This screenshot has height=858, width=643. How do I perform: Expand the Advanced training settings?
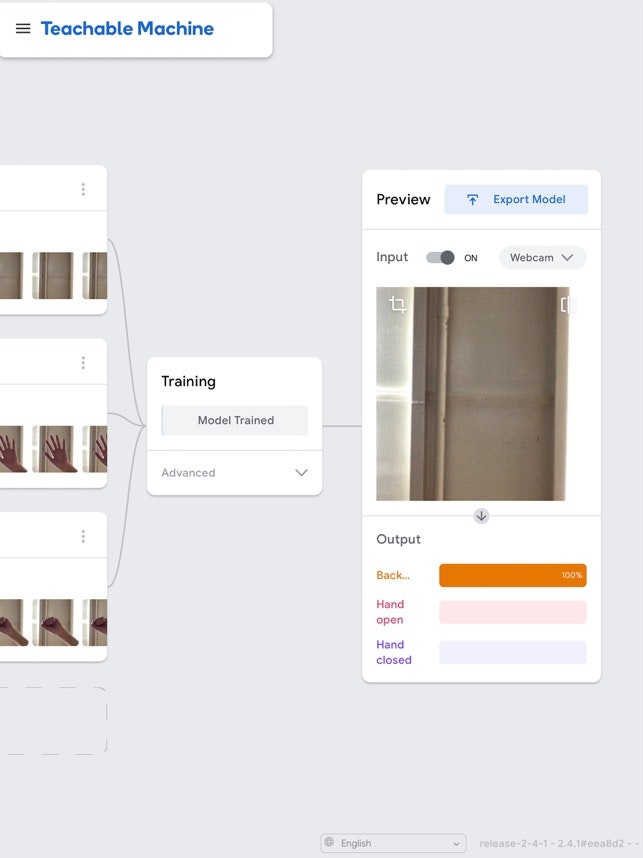point(235,473)
